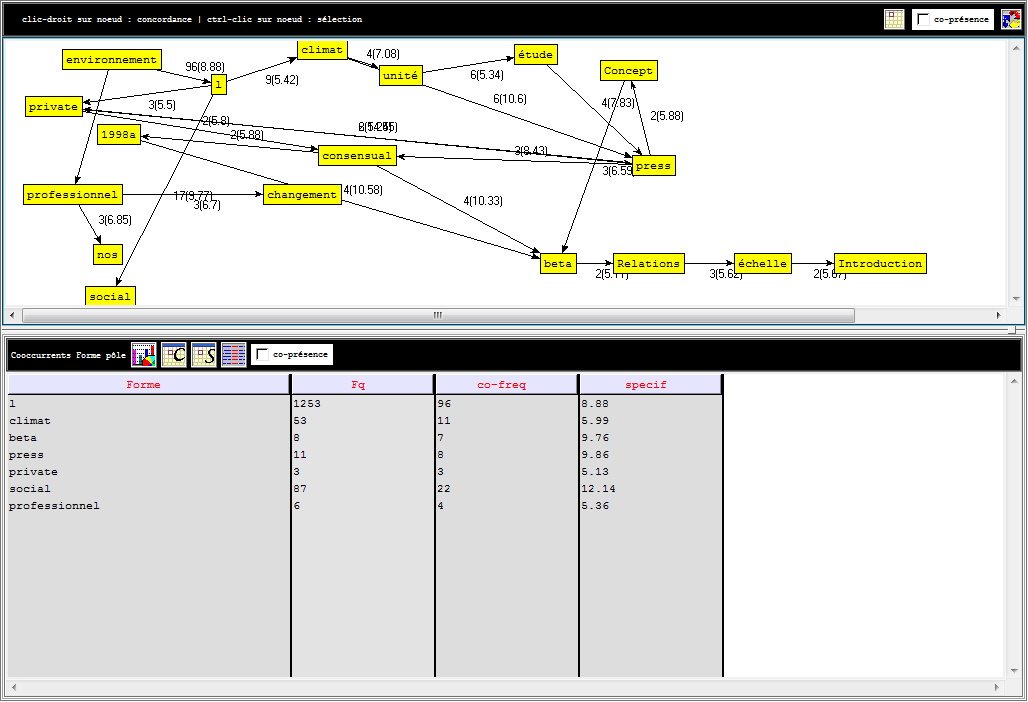Open the blue and red lines list icon
Viewport: 1028px width, 702px height.
coord(233,355)
